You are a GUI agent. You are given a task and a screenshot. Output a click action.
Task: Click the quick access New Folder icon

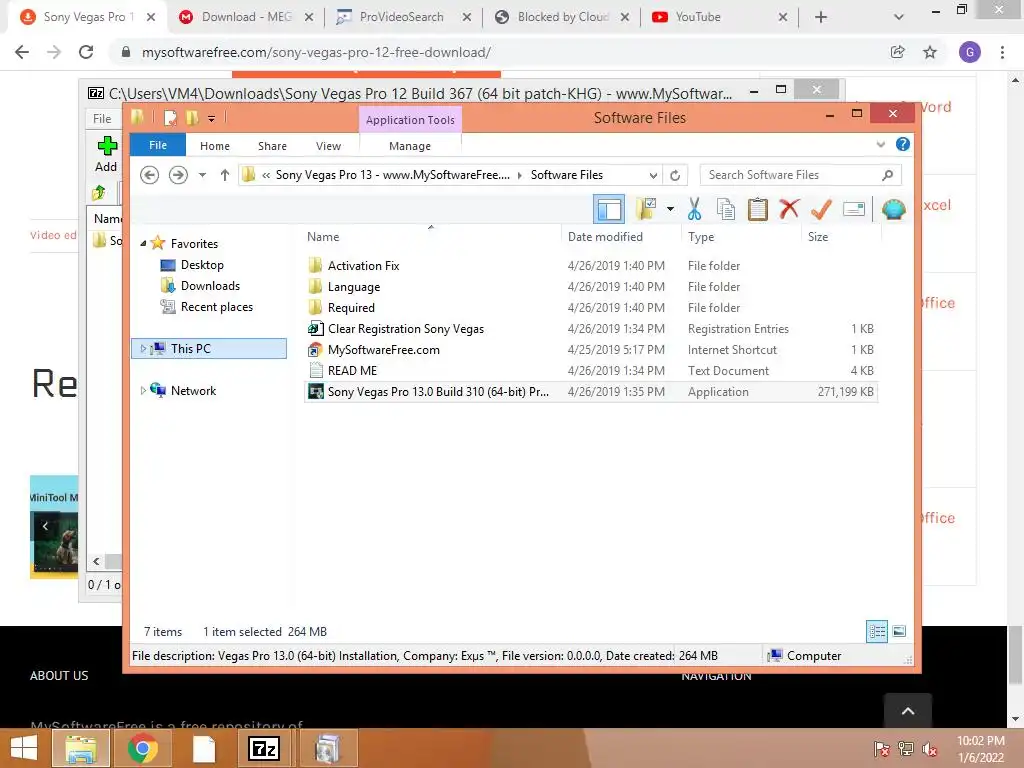pyautogui.click(x=191, y=118)
